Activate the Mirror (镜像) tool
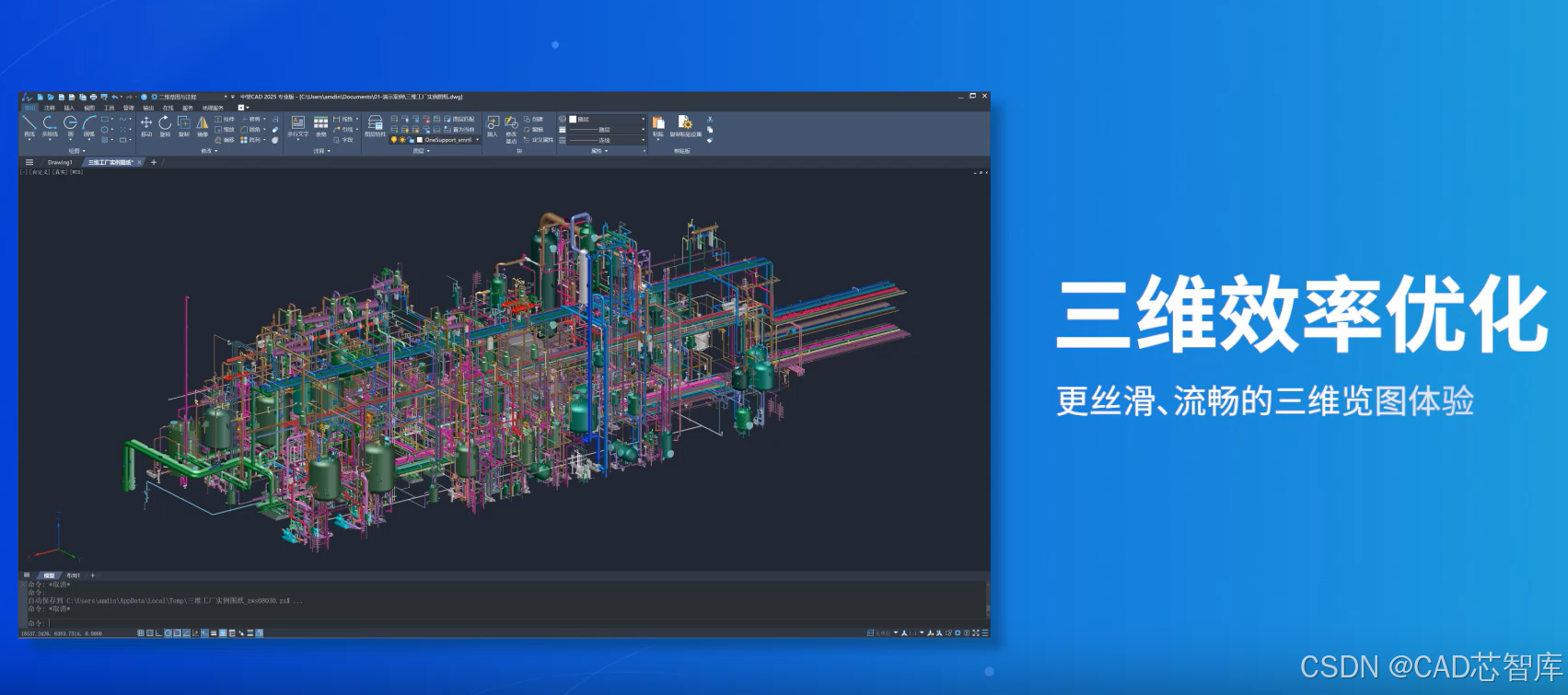The width and height of the screenshot is (1568, 695). point(203,126)
